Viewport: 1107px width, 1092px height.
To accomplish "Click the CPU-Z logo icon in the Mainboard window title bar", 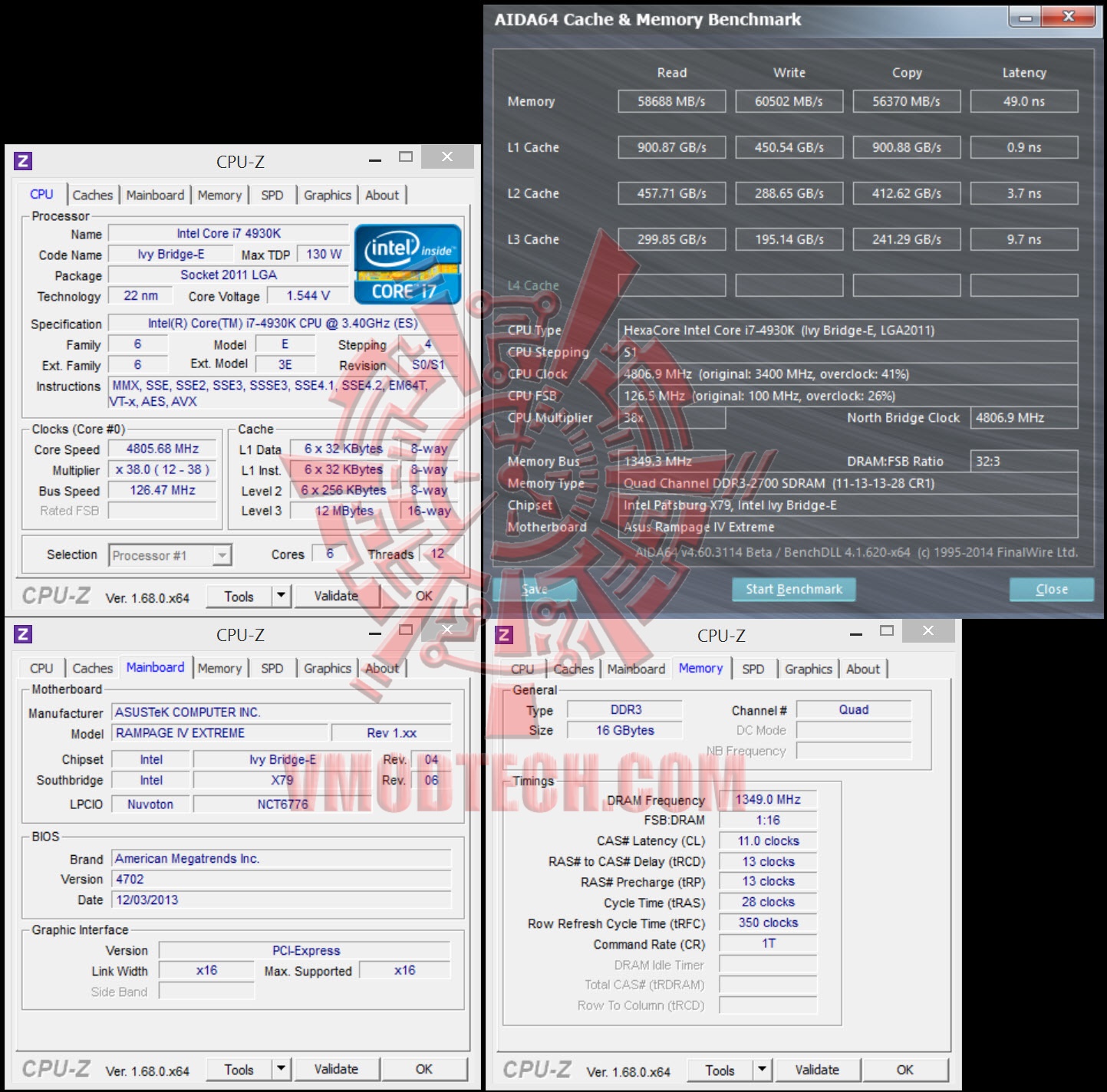I will coord(23,634).
